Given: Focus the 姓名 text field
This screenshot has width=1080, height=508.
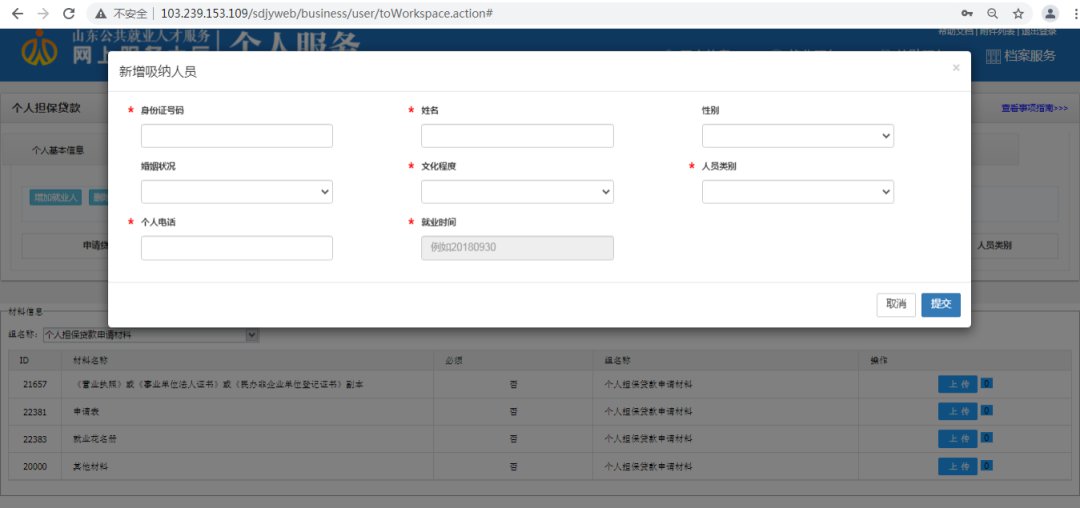Looking at the screenshot, I should tap(517, 136).
